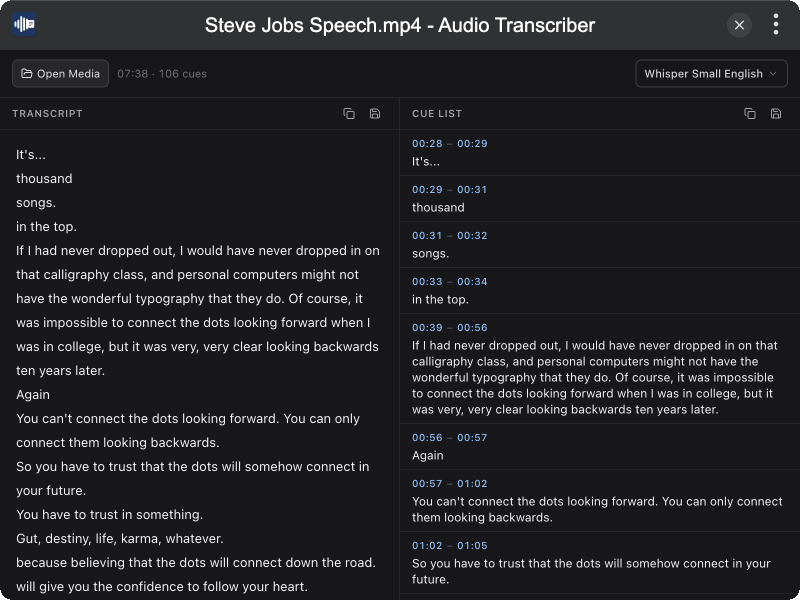This screenshot has height=600, width=800.
Task: Click the cue text "thousand" in the cue list
Action: tap(438, 208)
